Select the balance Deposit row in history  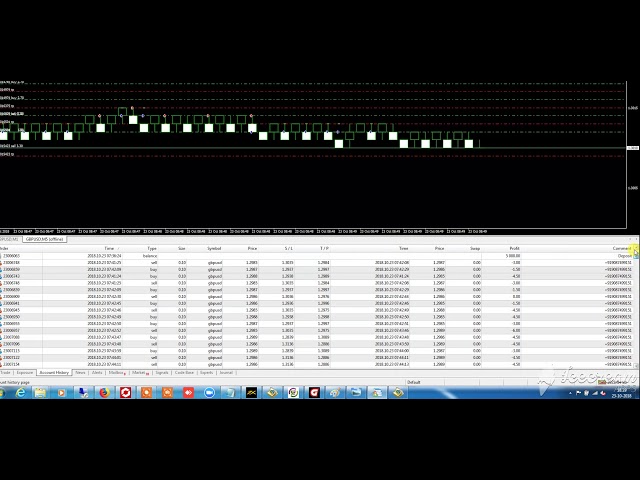point(300,256)
